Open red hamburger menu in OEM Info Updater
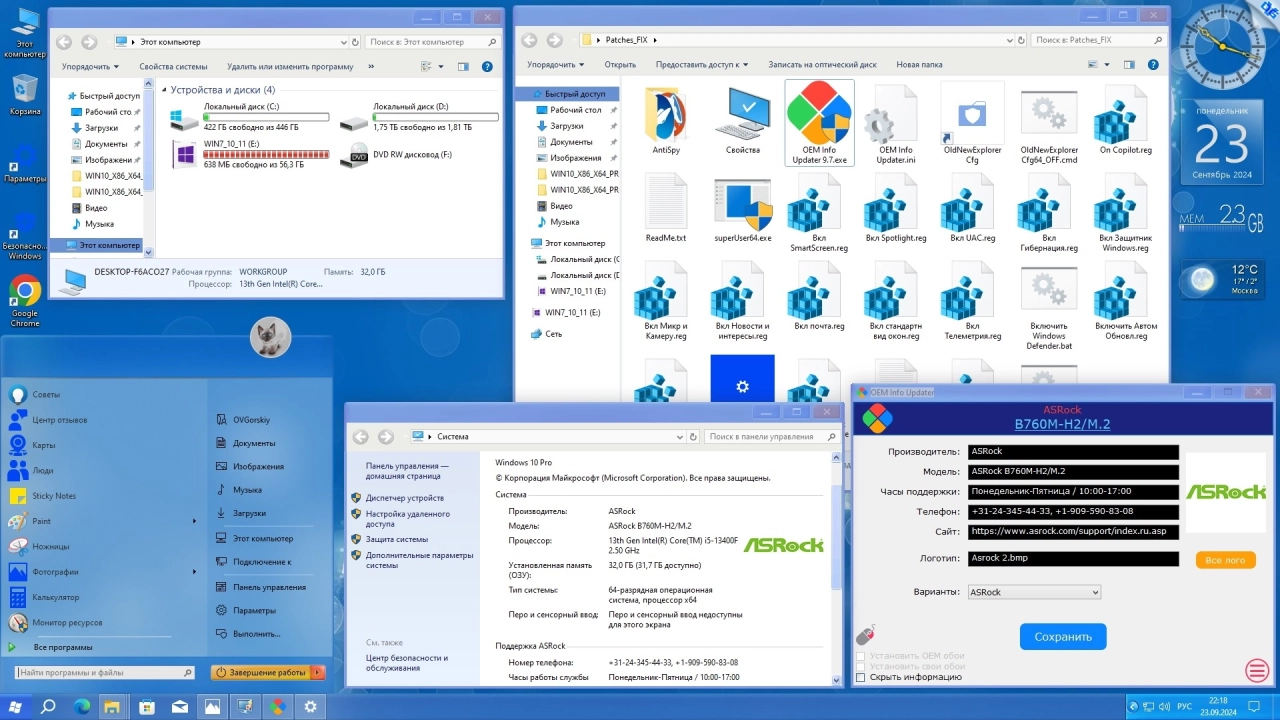This screenshot has height=720, width=1280. pos(1256,670)
